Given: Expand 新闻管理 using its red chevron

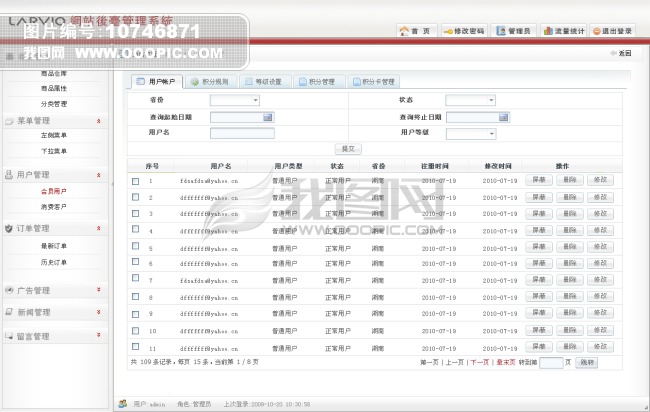Looking at the screenshot, I should 99,312.
